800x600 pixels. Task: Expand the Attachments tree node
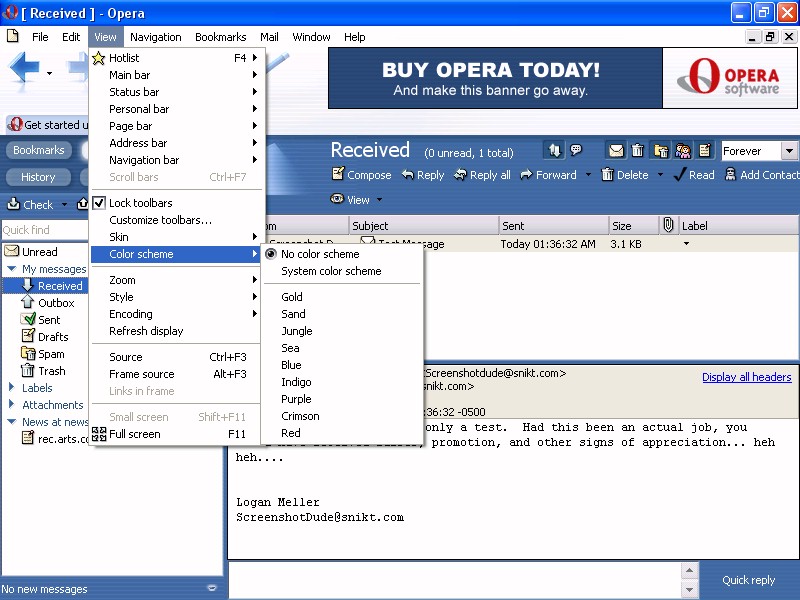coord(11,405)
